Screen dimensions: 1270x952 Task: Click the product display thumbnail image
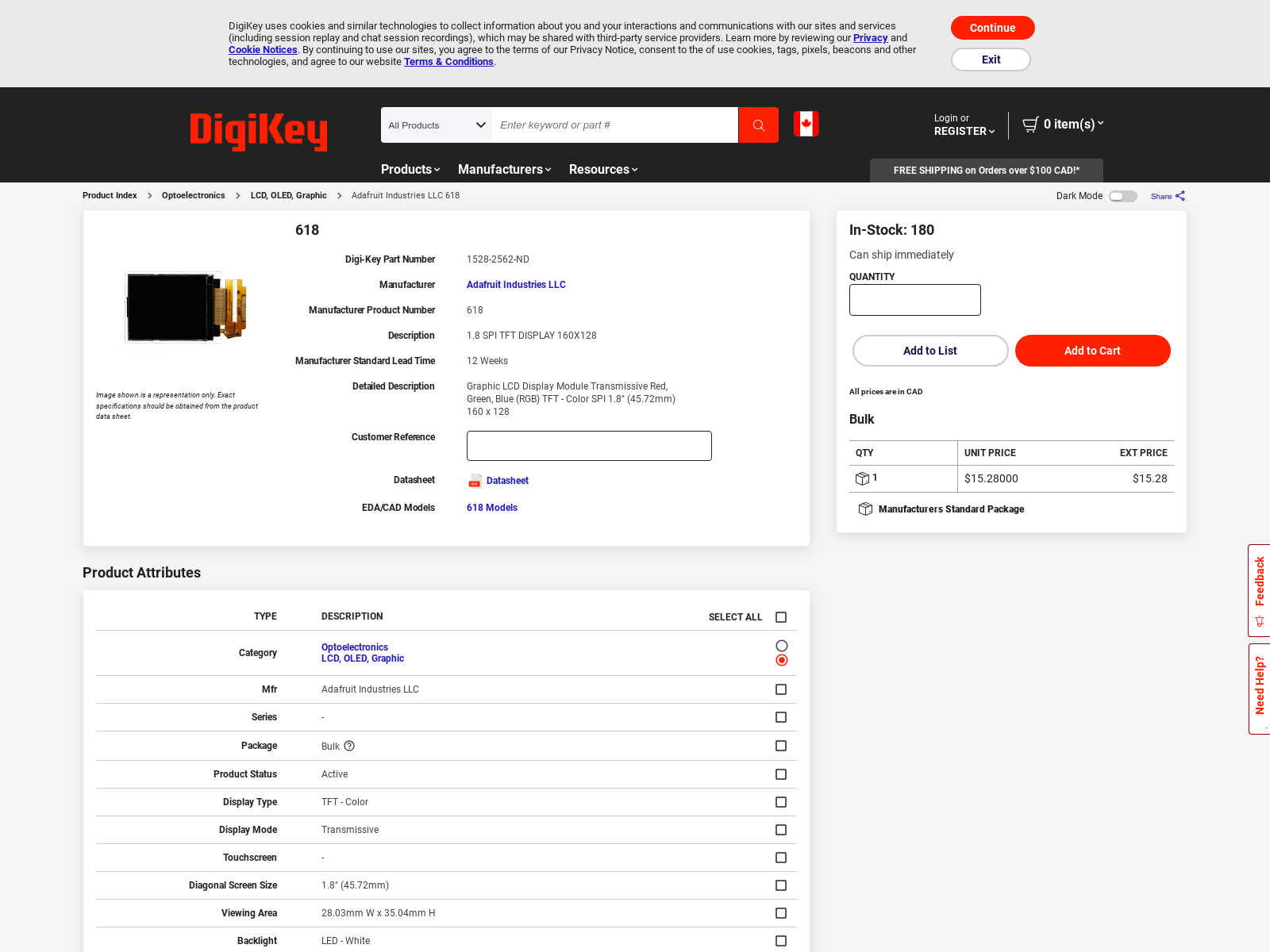[187, 307]
